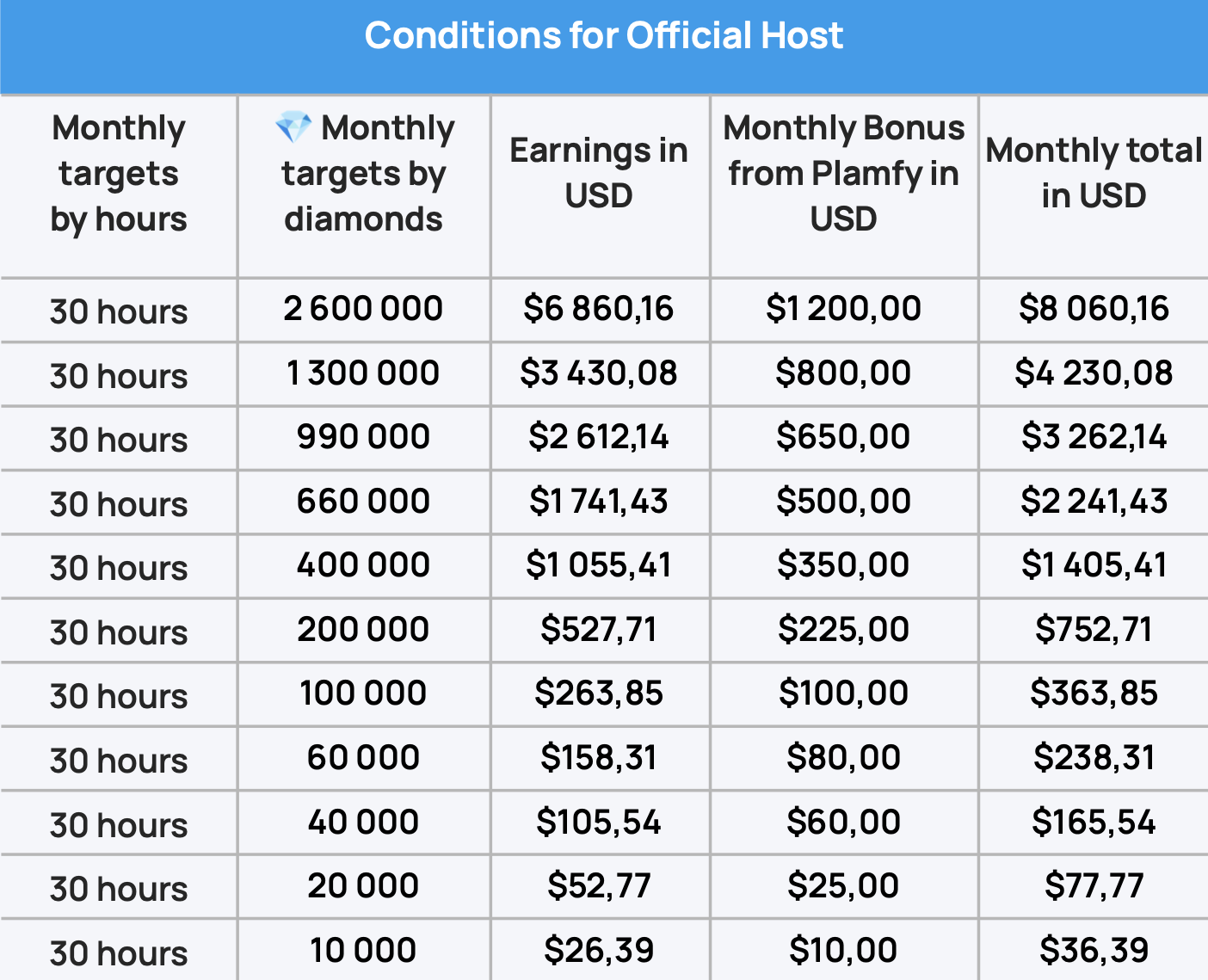Click the Conditions for Official Host title
The width and height of the screenshot is (1208, 980).
604,36
